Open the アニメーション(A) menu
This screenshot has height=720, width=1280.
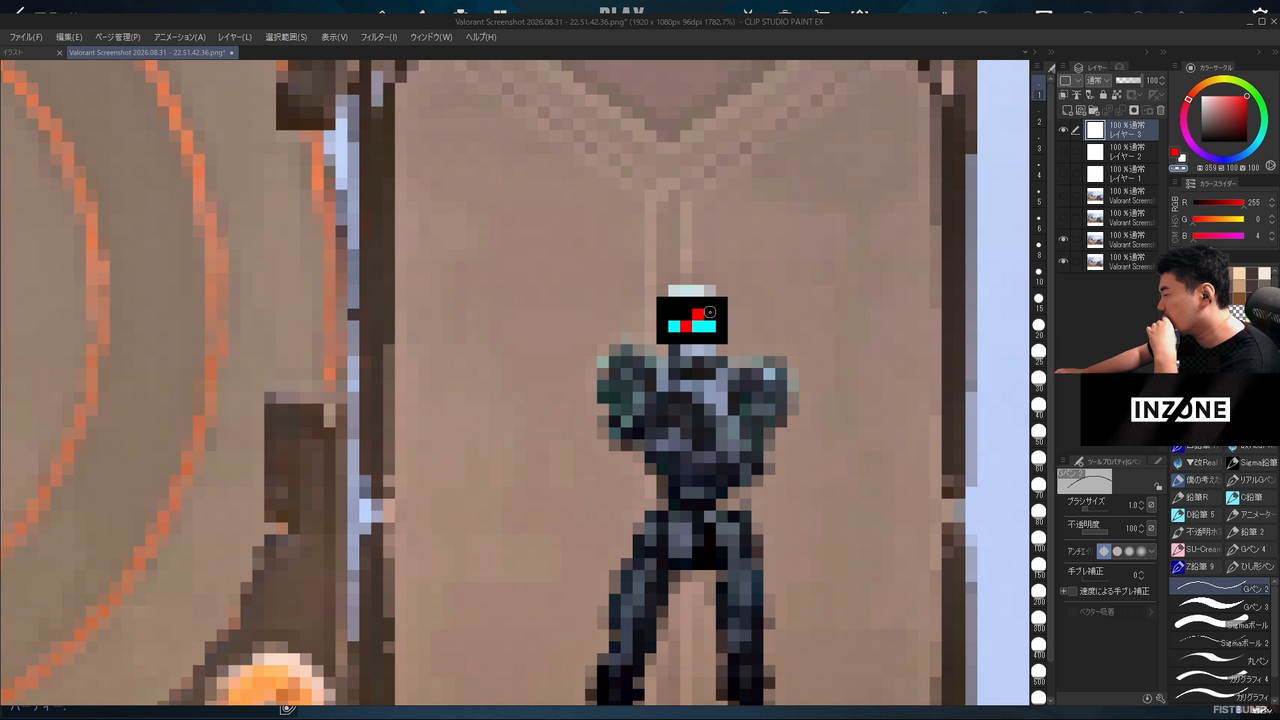point(179,37)
